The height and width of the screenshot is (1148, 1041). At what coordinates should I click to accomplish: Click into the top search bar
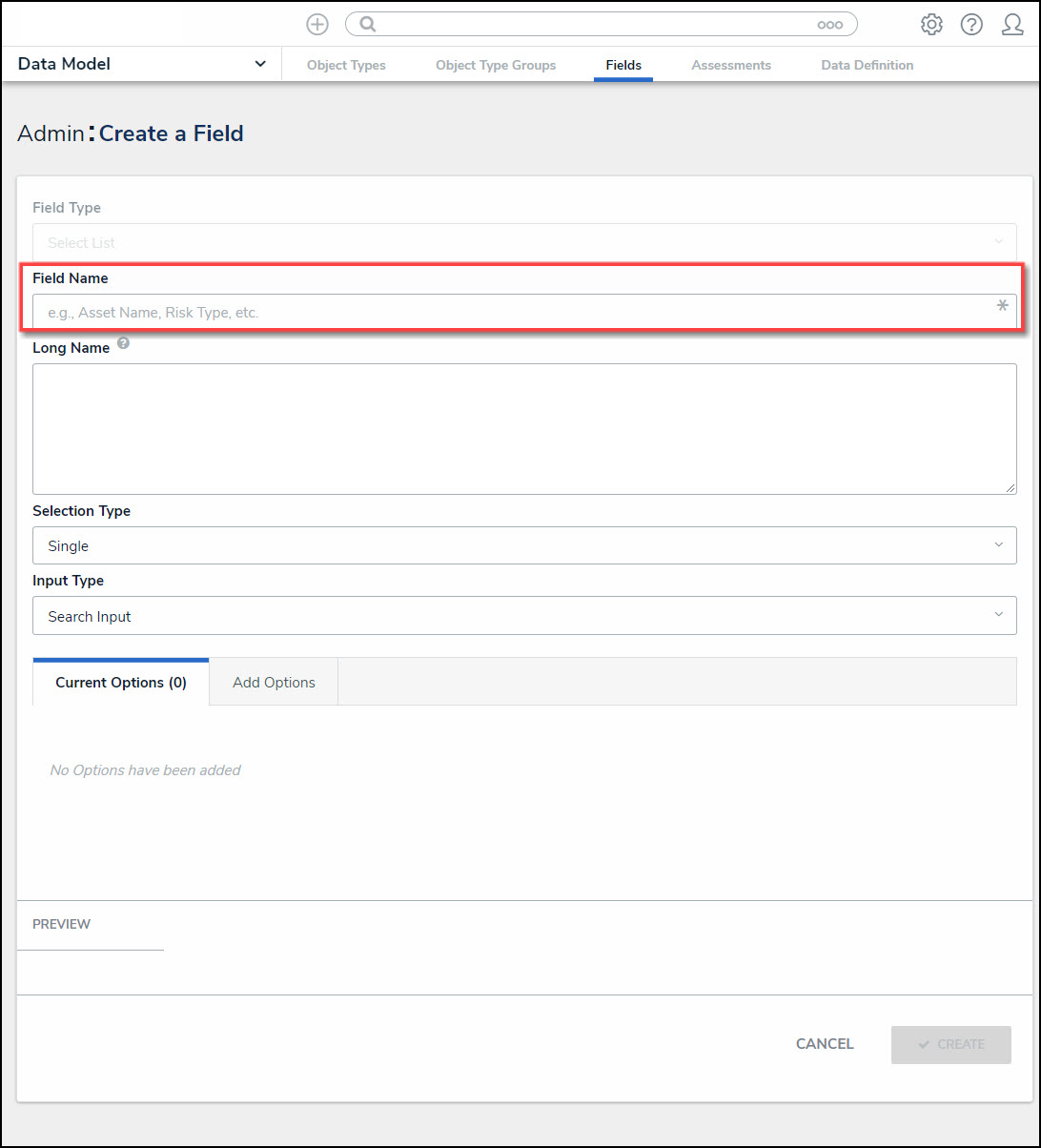point(601,25)
